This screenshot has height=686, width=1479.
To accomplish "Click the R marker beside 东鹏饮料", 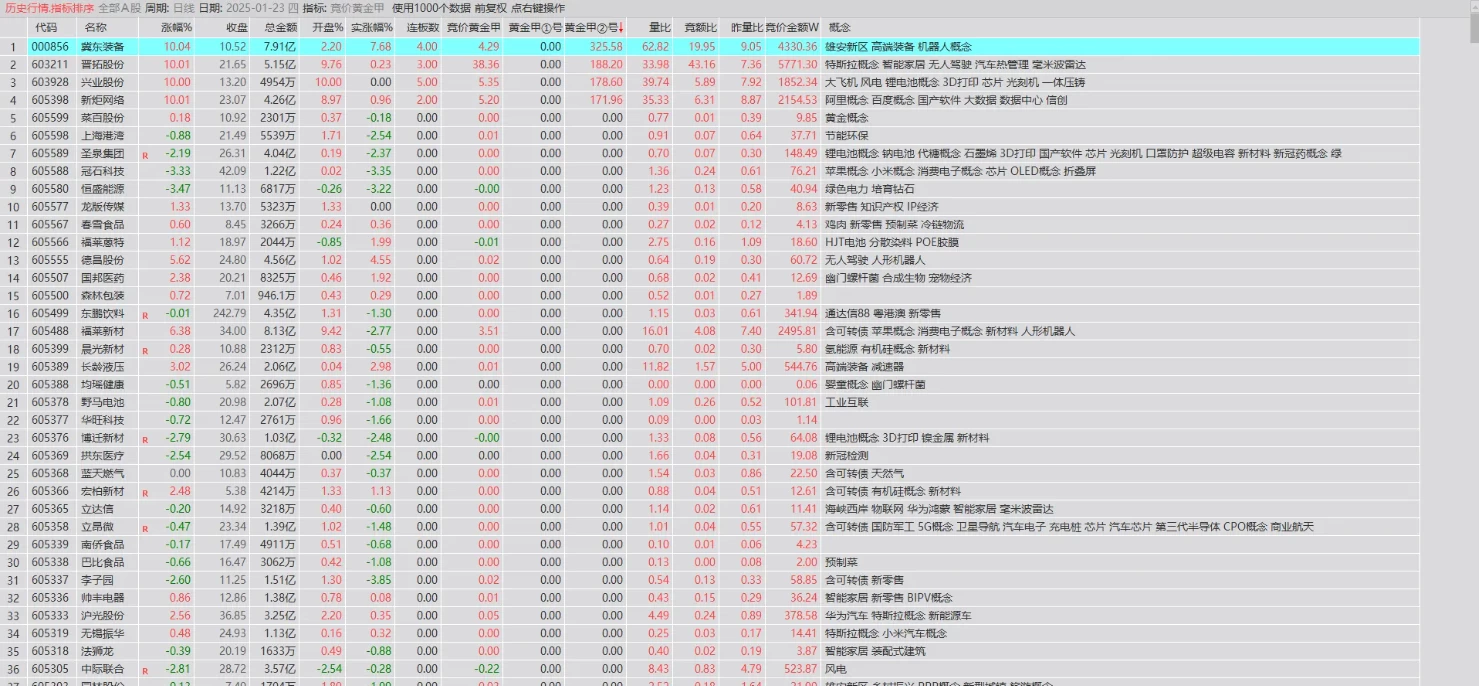I will click(x=146, y=314).
